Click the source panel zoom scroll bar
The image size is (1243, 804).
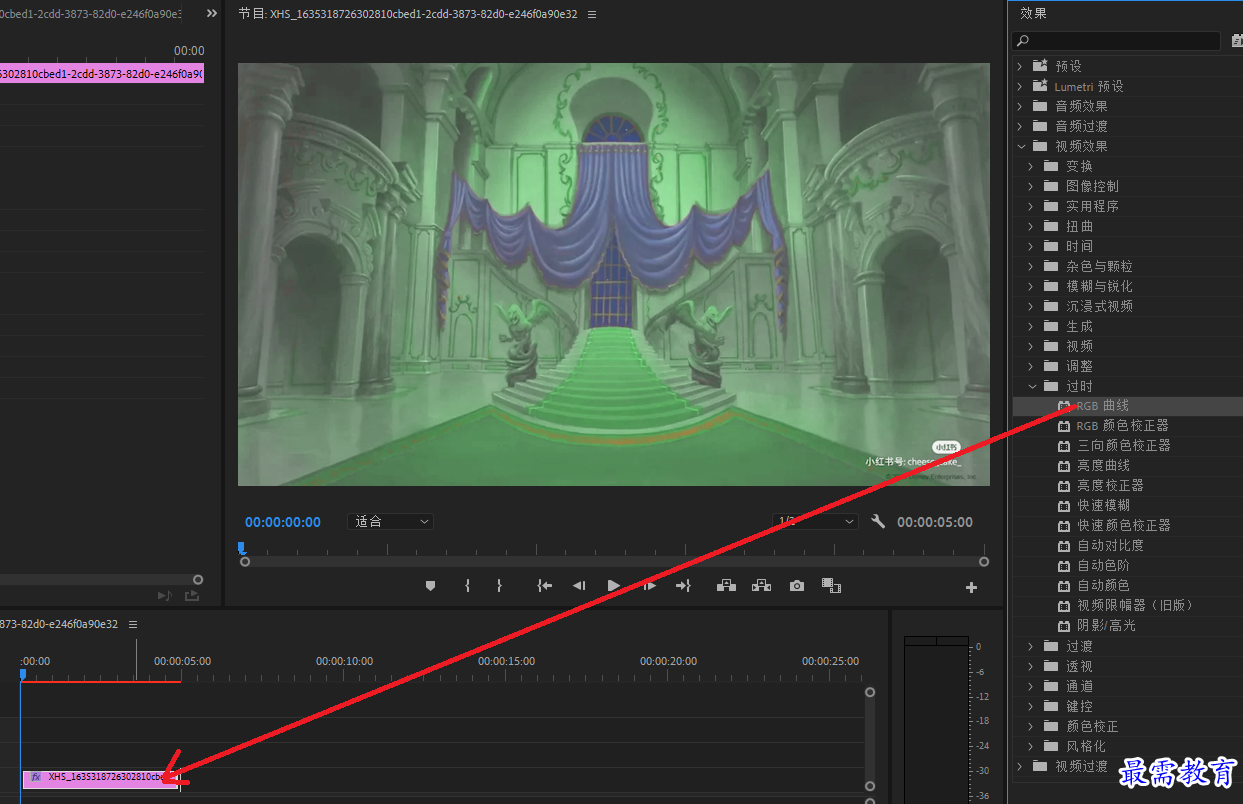click(x=100, y=579)
